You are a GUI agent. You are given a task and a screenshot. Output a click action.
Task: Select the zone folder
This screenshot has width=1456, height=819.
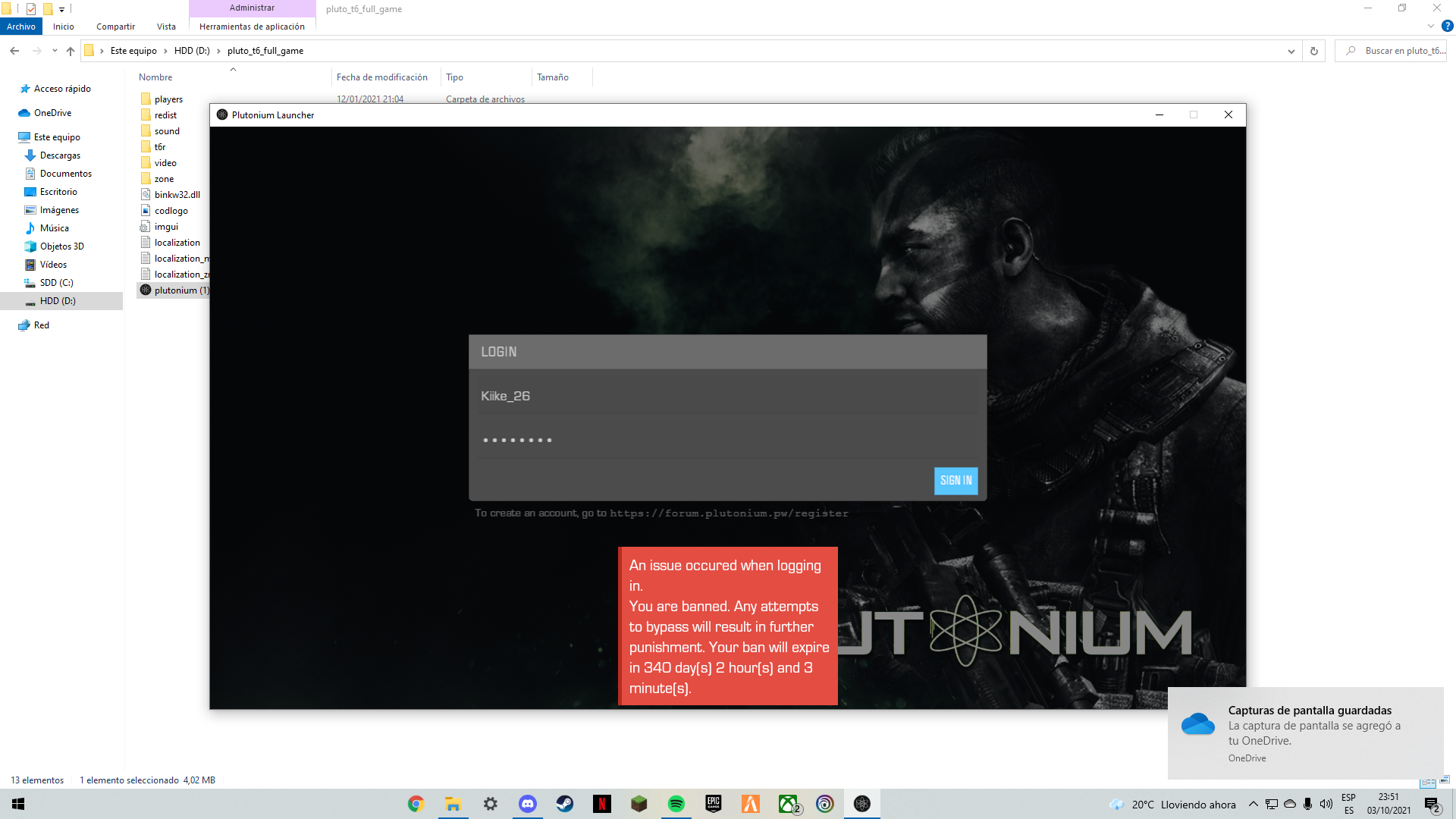tap(164, 179)
